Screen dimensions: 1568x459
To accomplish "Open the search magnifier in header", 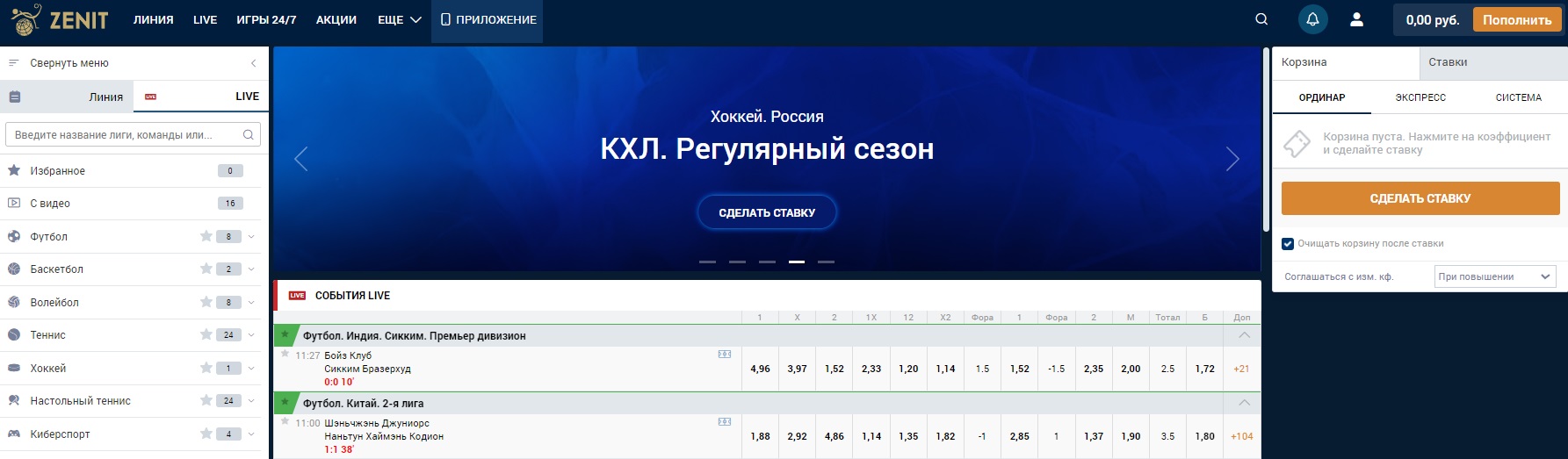I will click(1261, 19).
